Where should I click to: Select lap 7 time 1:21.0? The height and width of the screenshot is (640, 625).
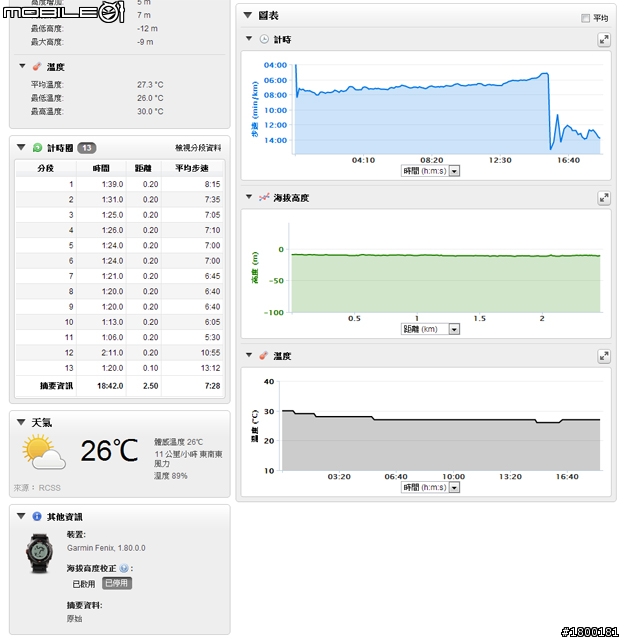(x=112, y=276)
